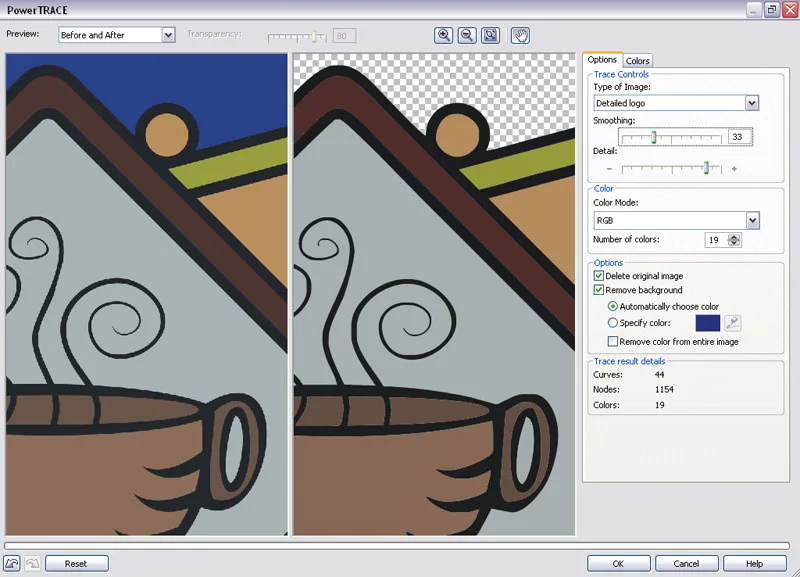This screenshot has height=577, width=800.
Task: Click the Zoom to Fit icon
Action: (489, 35)
